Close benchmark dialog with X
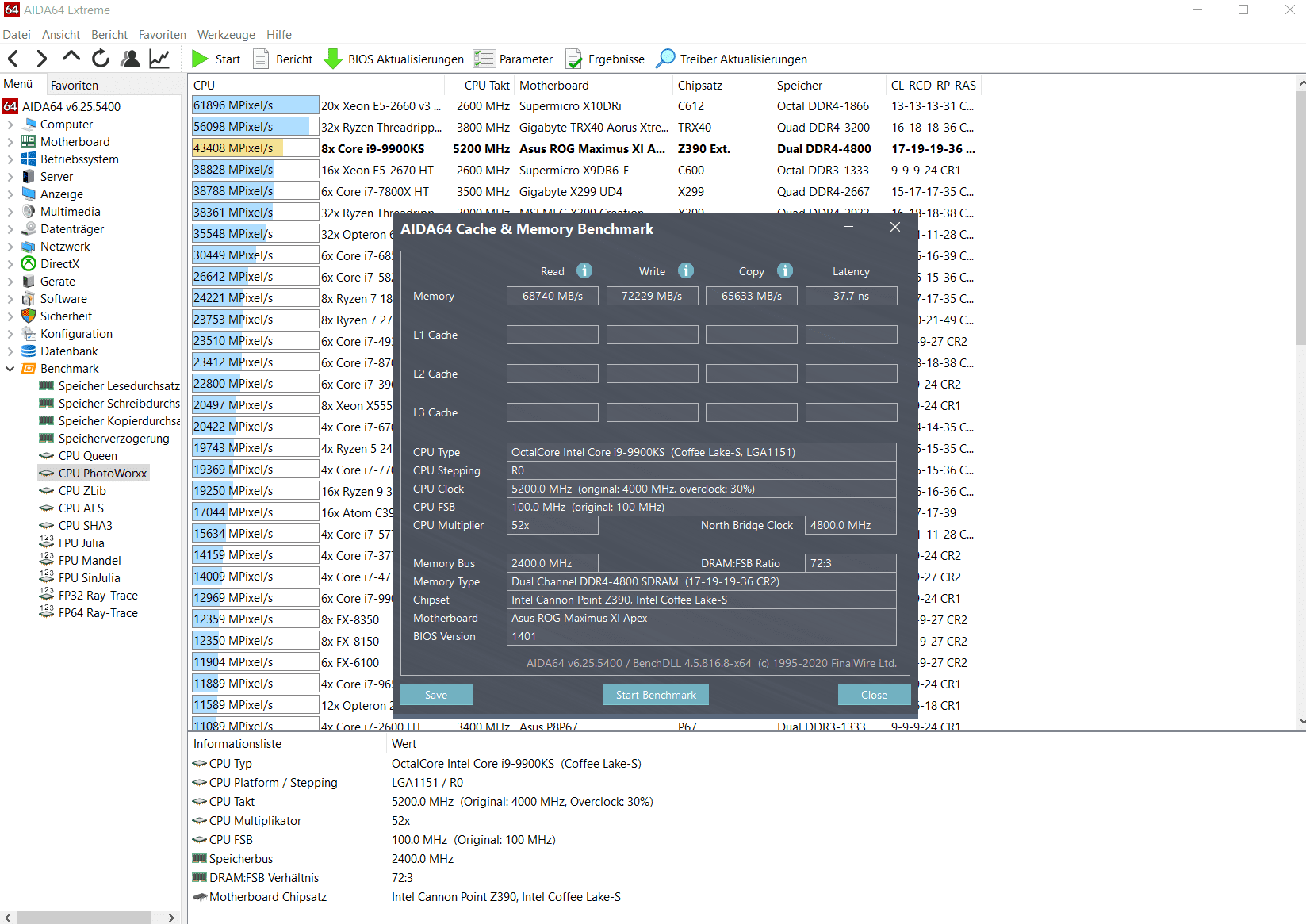1306x924 pixels. (x=895, y=228)
